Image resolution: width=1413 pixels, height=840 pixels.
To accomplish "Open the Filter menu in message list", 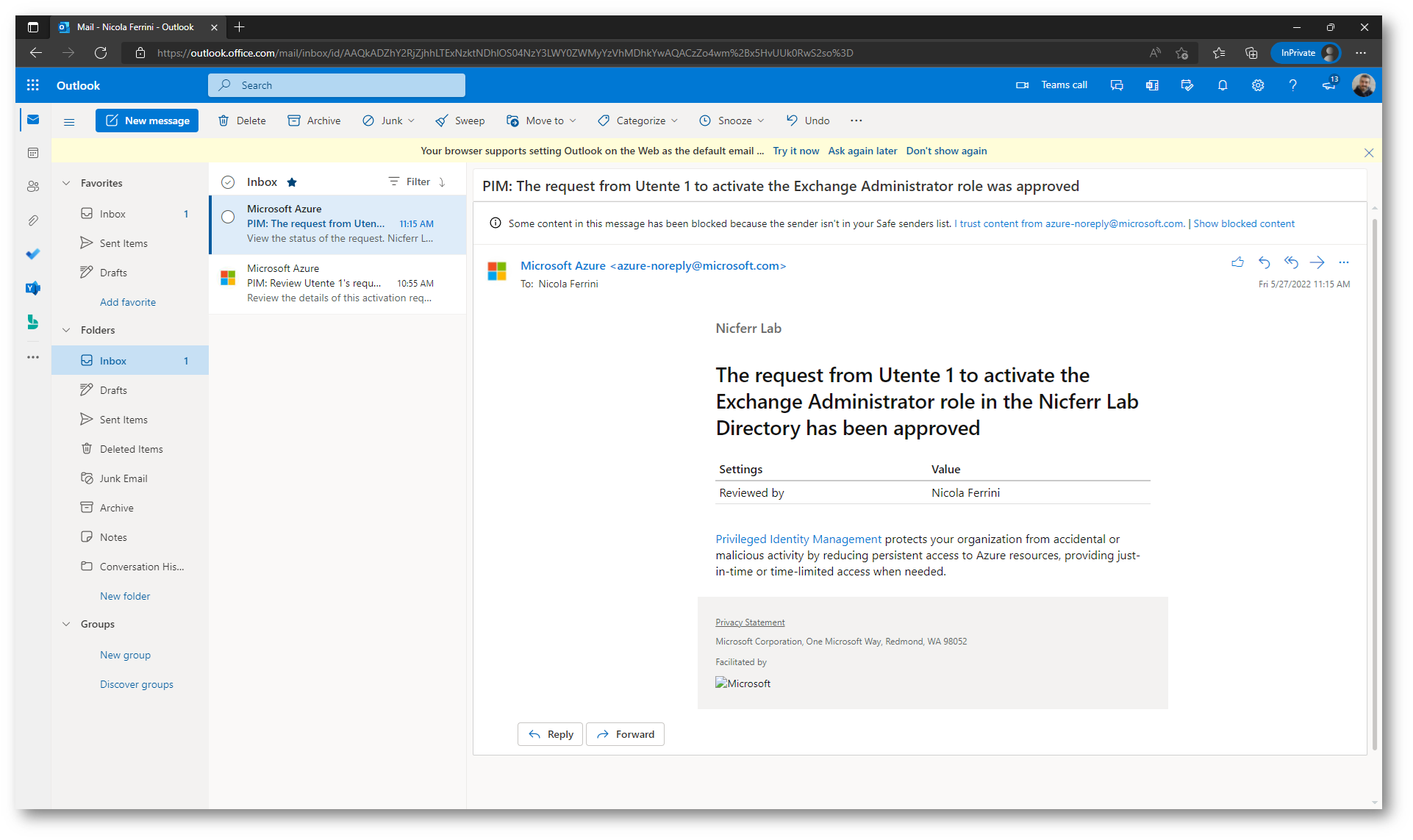I will point(409,182).
